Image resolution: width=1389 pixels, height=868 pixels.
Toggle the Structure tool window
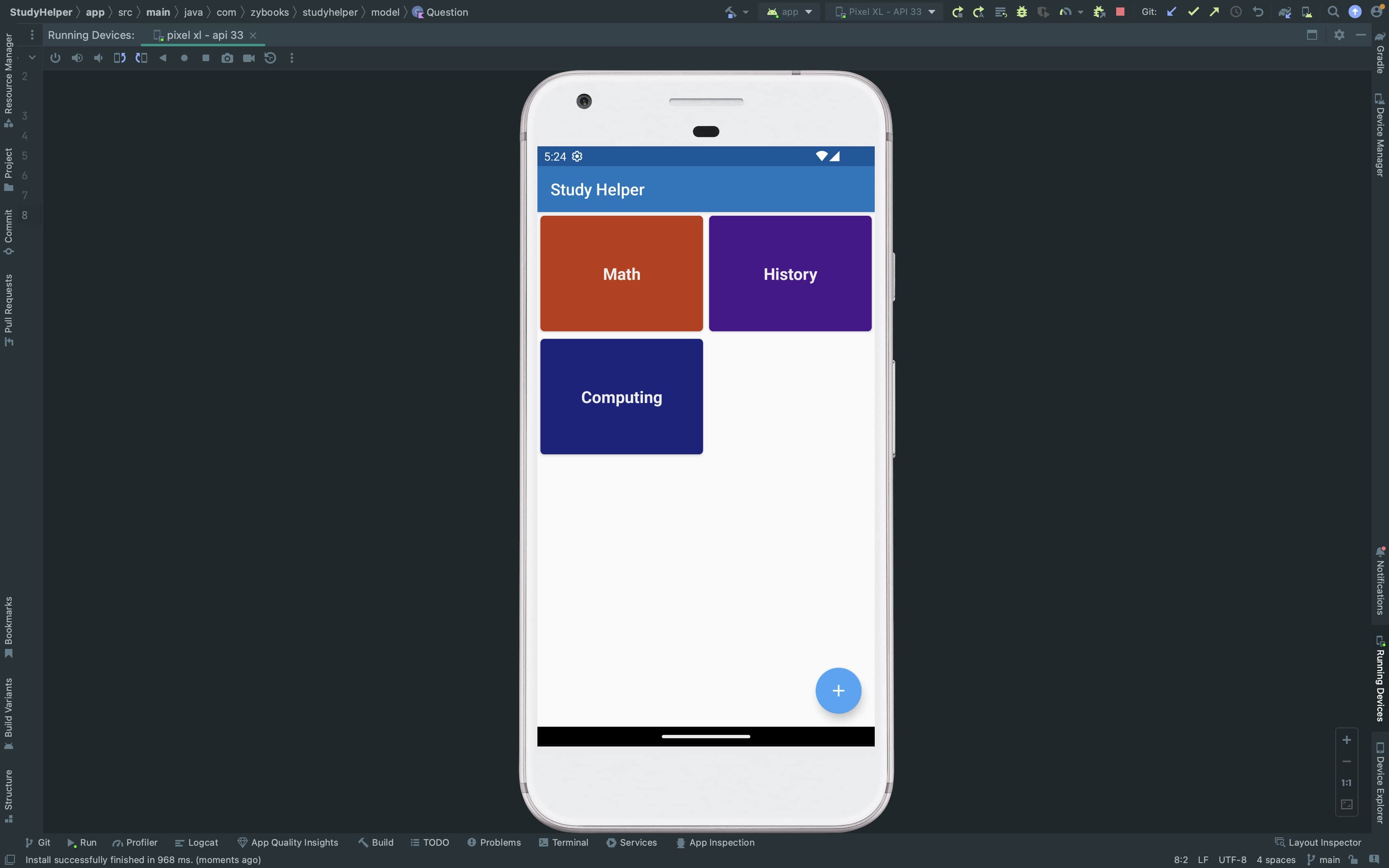(x=9, y=796)
